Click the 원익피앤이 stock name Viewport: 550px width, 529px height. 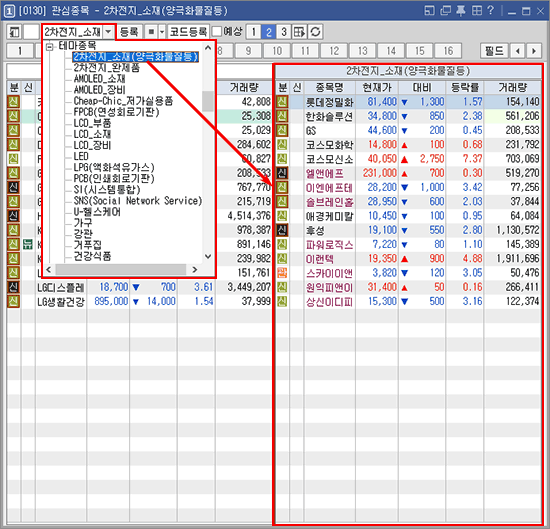[329, 287]
